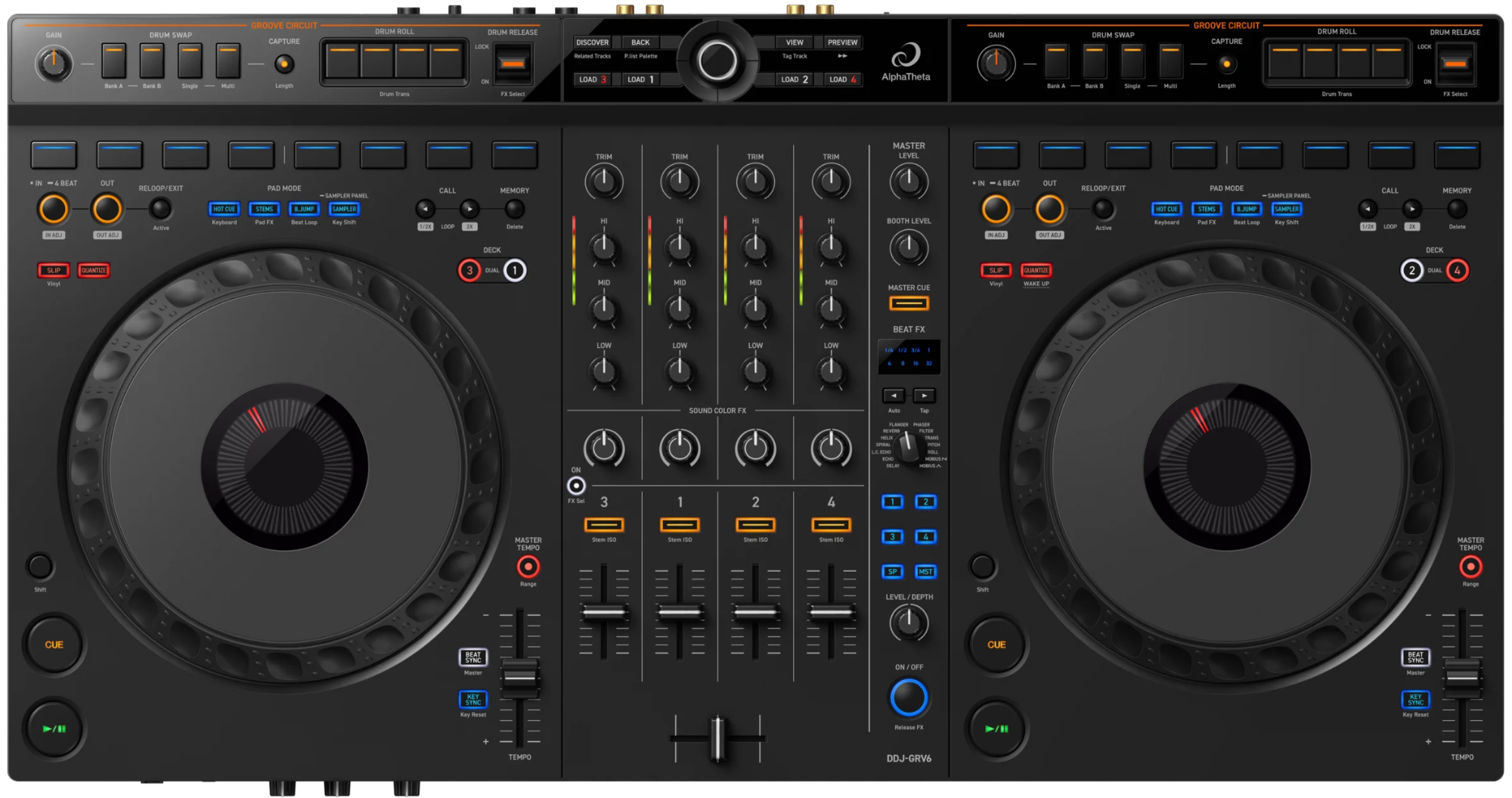Screen dimensions: 1512x798
Task: Click the channel 2 volume fader handle
Action: 755,613
